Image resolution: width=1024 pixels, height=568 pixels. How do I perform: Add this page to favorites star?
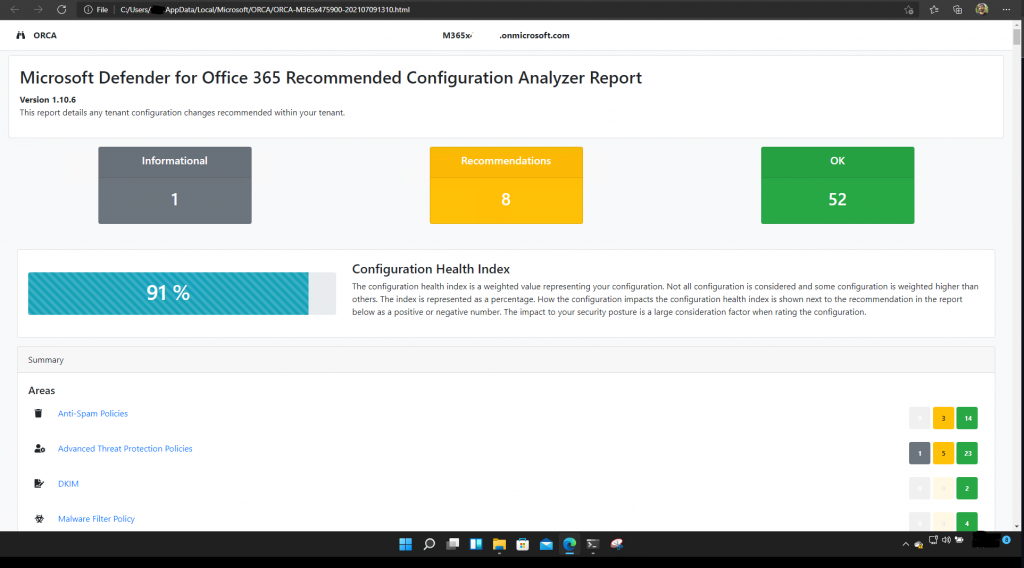coord(908,10)
